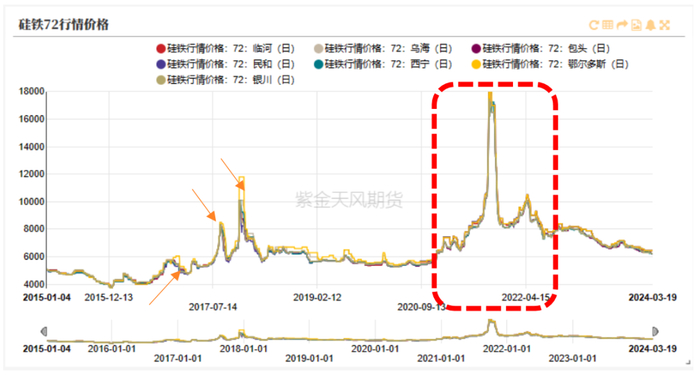
Task: Toggle the 银川 (日) series legend
Action: click(225, 80)
